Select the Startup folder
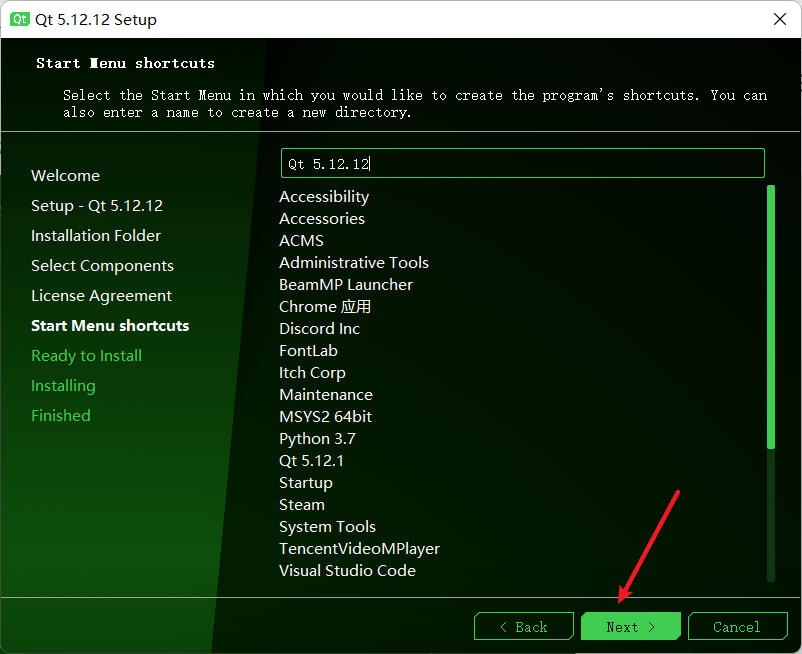Viewport: 802px width, 654px height. tap(306, 483)
